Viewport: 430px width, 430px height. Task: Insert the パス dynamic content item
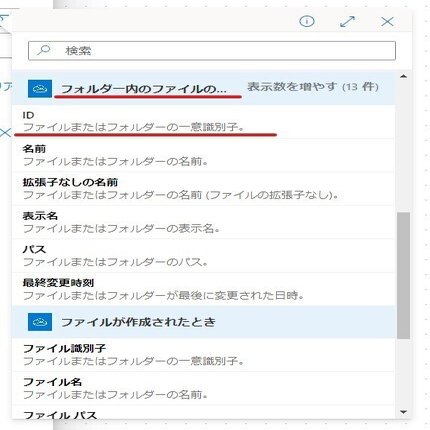coord(204,256)
